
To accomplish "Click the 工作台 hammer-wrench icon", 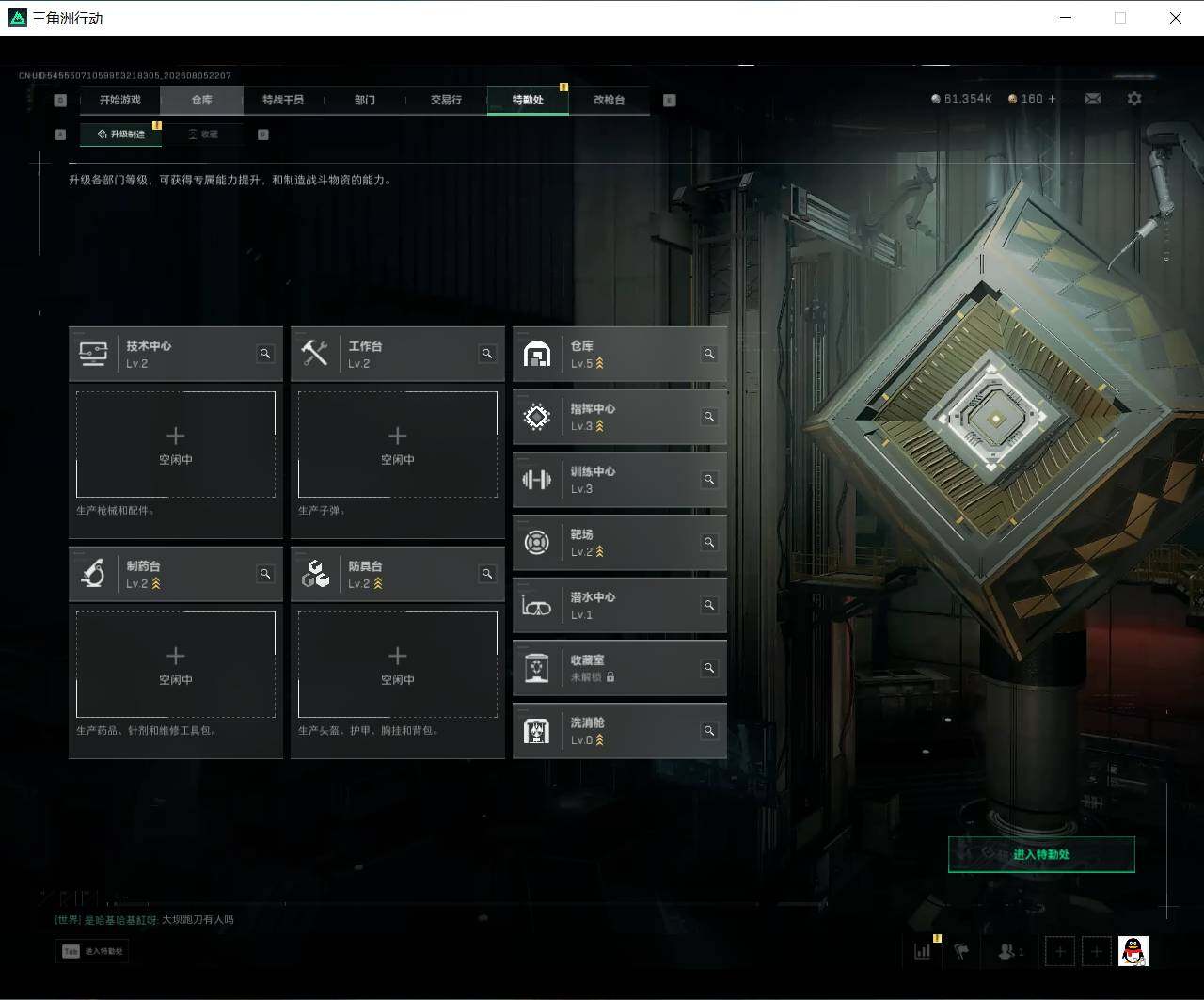I will 314,354.
